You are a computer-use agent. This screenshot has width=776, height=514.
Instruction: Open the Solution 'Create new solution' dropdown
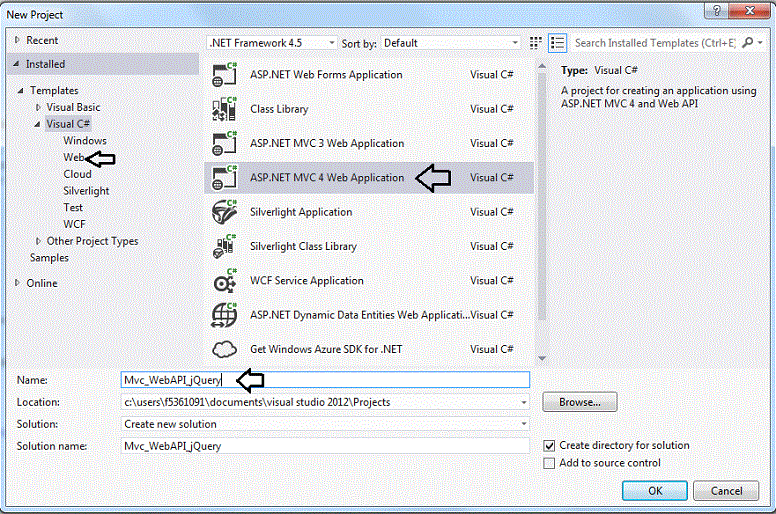(x=325, y=424)
